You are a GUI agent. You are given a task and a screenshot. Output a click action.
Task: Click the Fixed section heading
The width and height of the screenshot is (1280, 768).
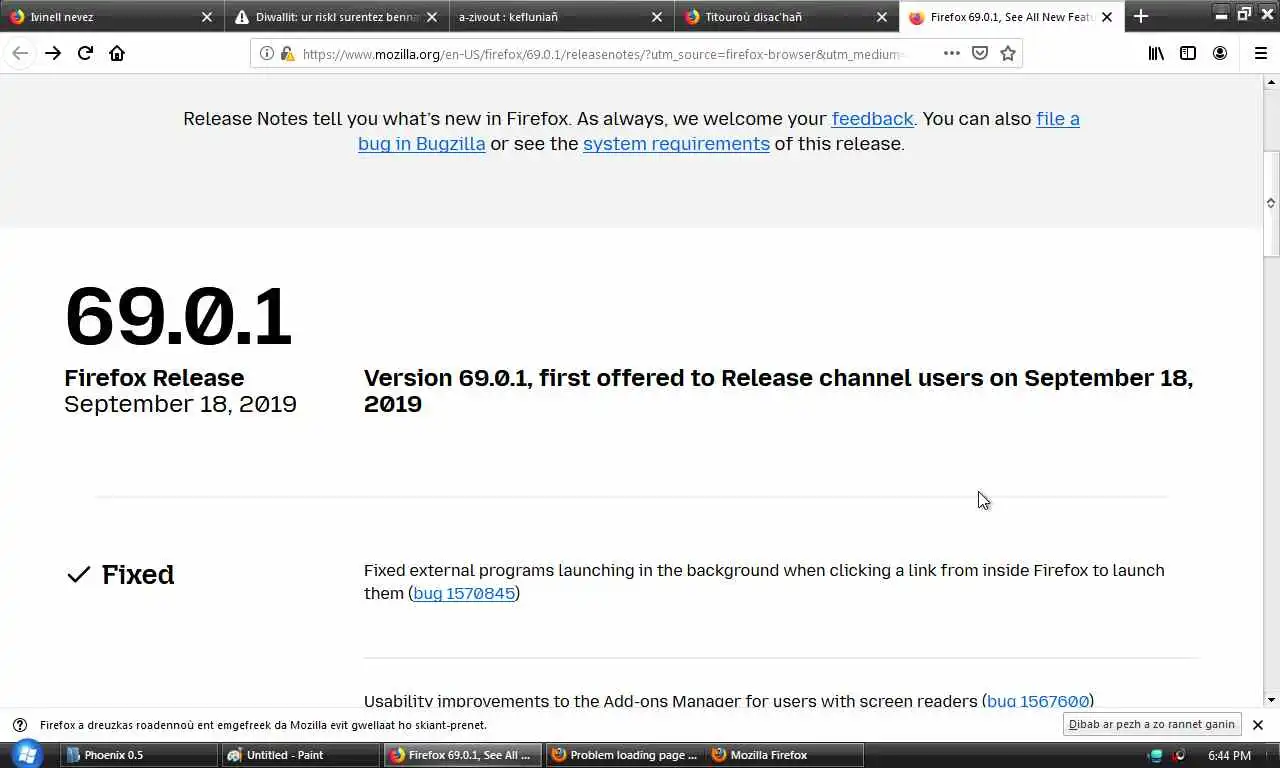pyautogui.click(x=138, y=575)
